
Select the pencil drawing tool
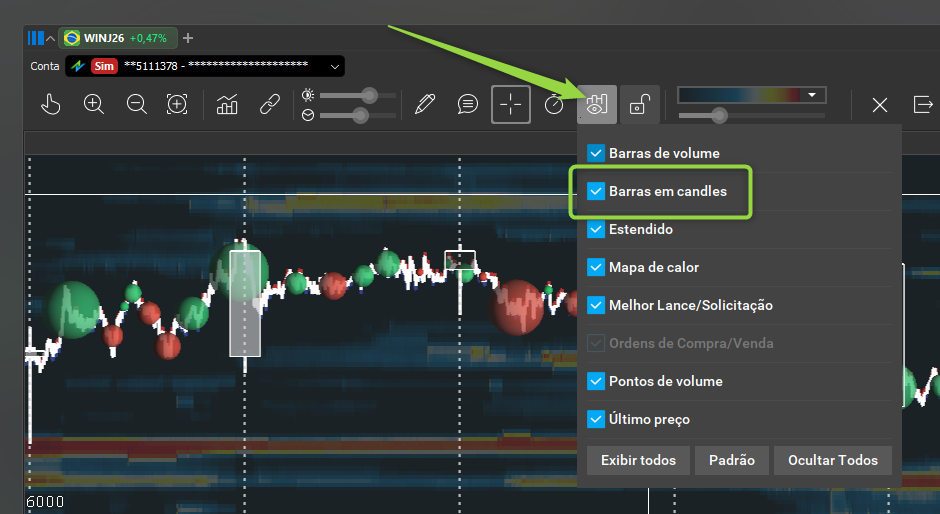(424, 104)
